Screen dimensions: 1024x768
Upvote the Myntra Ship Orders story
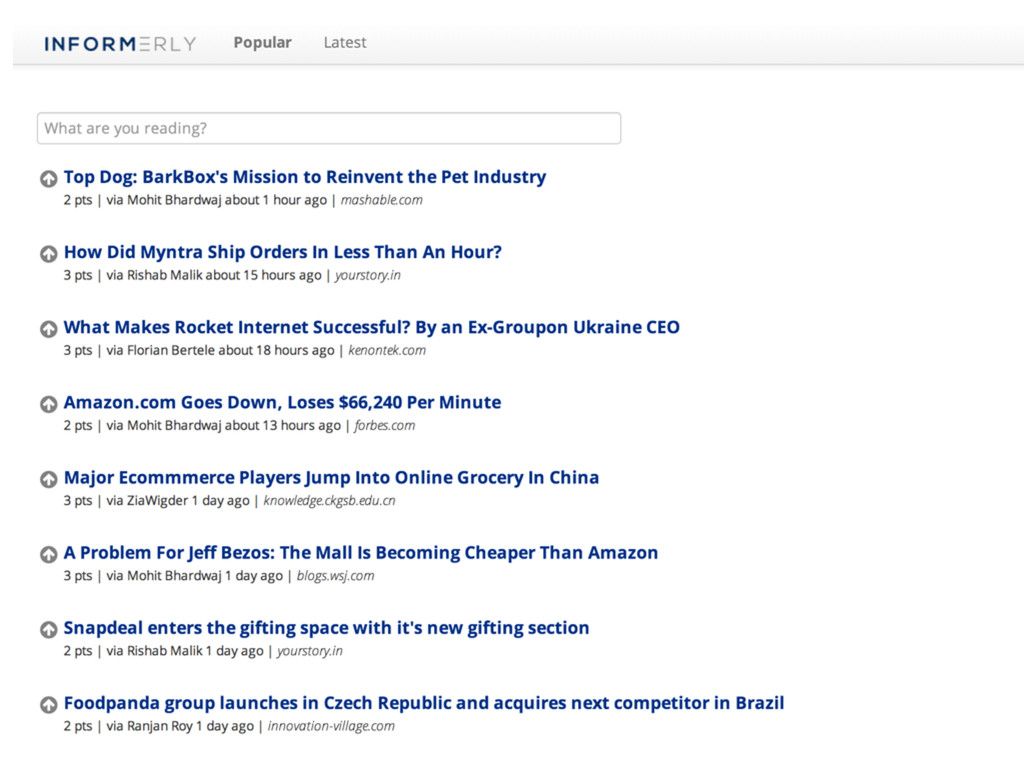coord(48,253)
